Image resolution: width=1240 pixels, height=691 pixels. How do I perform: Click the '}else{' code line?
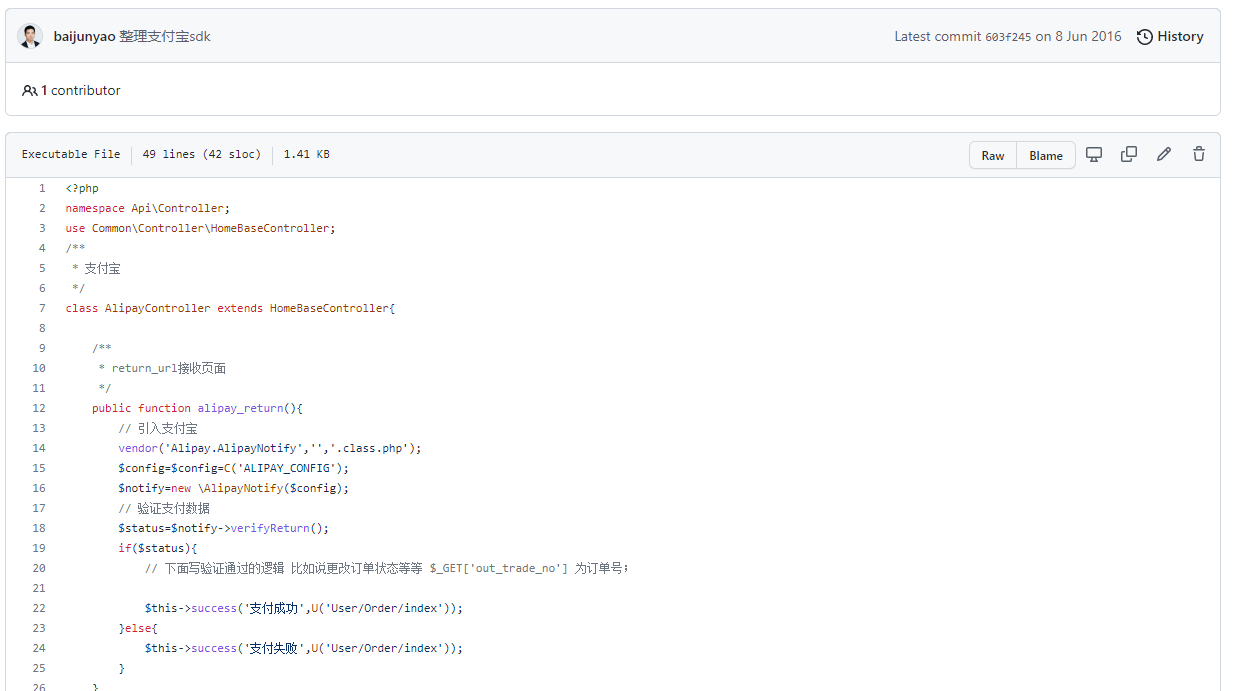click(138, 628)
